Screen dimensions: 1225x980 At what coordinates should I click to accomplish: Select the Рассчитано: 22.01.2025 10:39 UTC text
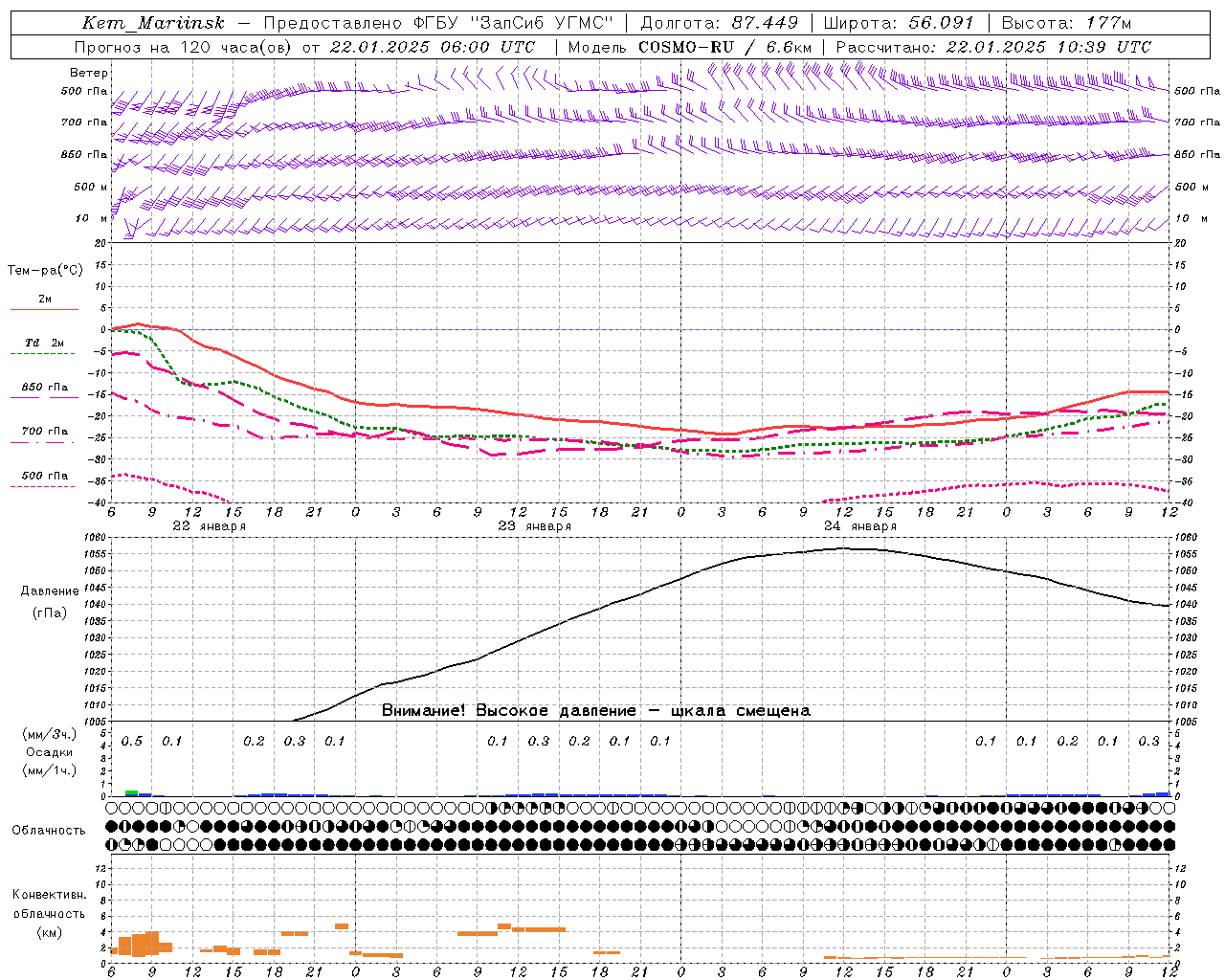pos(993,47)
